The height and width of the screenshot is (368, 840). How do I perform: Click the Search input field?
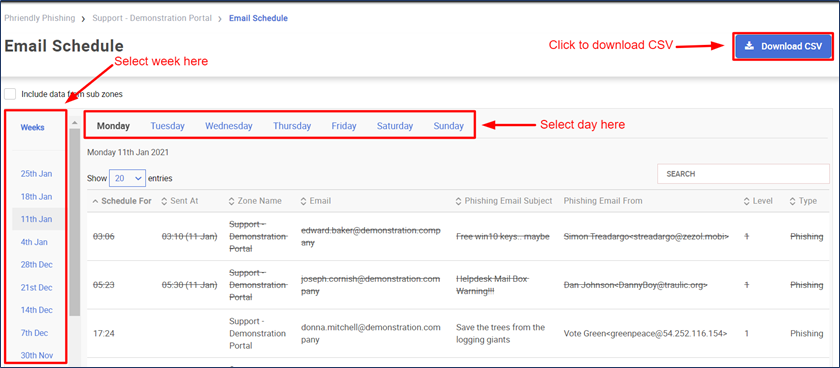743,174
